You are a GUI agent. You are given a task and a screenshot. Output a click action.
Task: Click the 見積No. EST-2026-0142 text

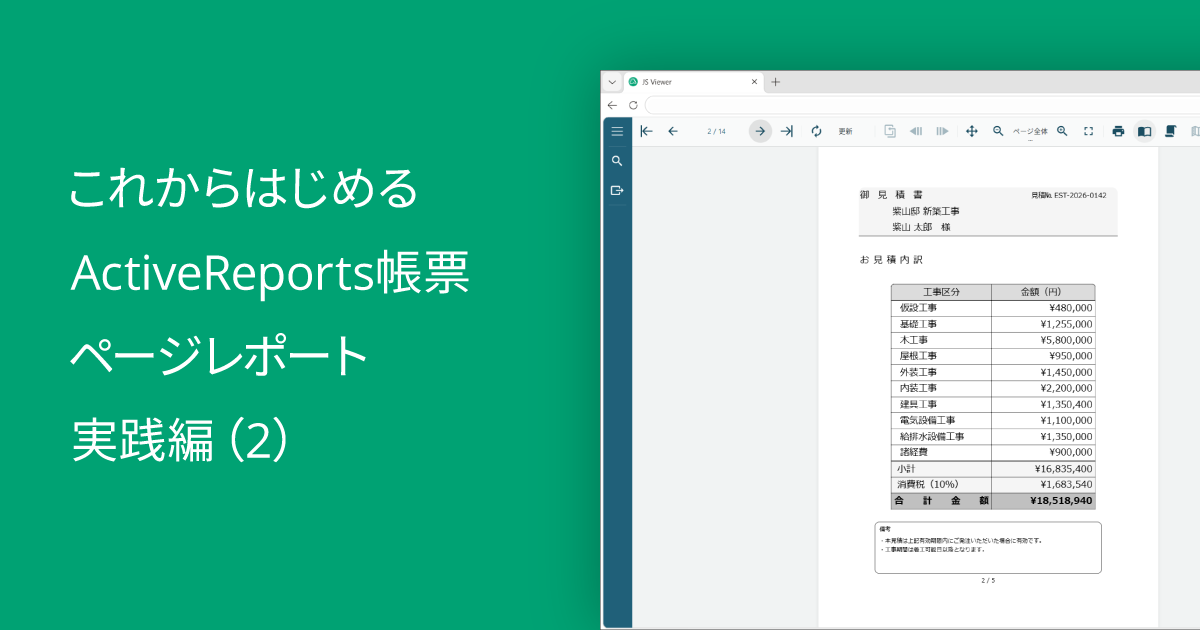[x=1068, y=195]
